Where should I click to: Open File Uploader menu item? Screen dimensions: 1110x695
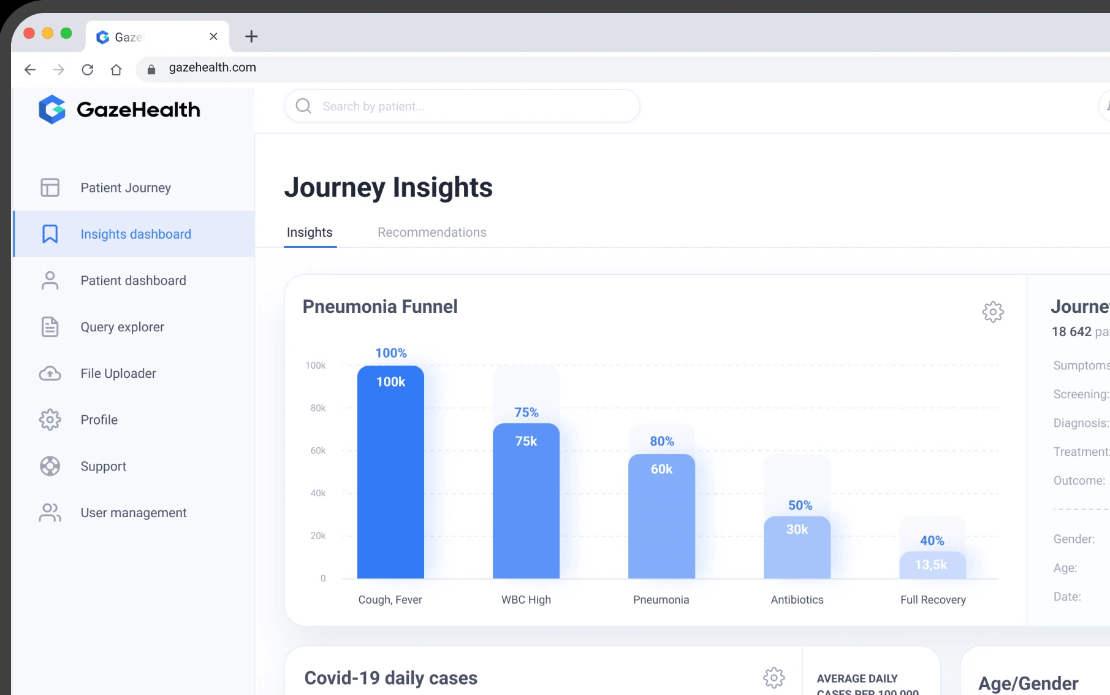pos(134,373)
